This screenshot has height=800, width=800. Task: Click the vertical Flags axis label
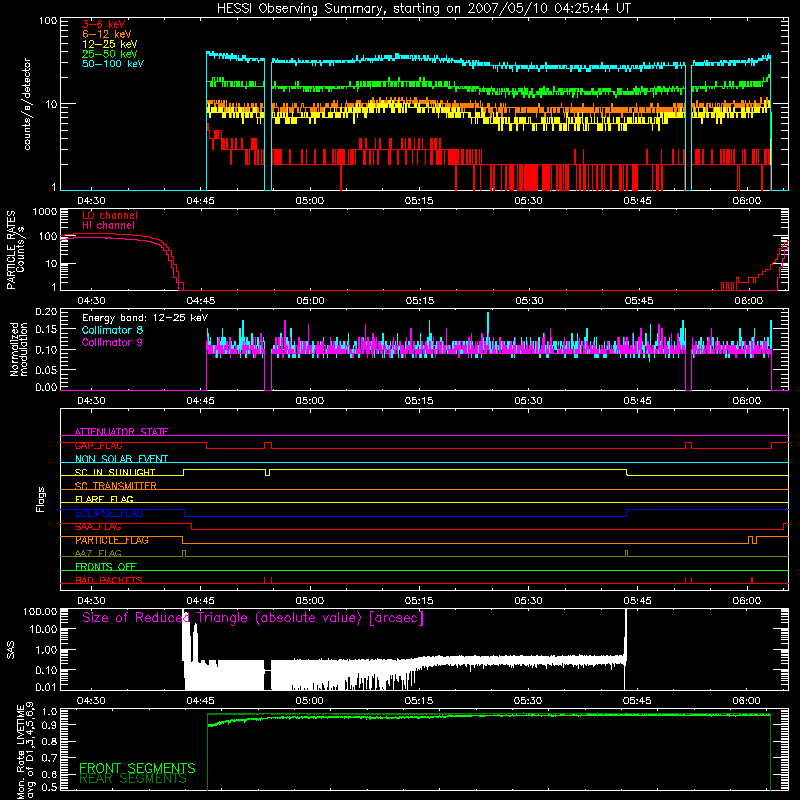point(41,499)
